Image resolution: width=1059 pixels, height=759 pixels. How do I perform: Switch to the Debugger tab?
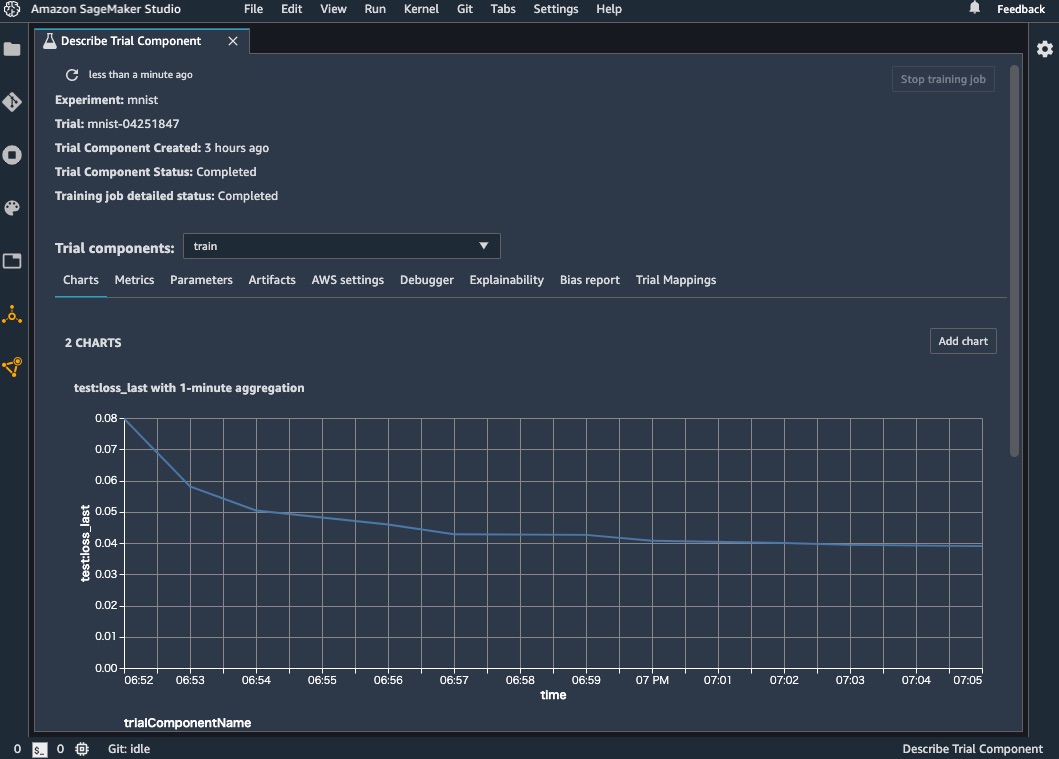(x=427, y=280)
